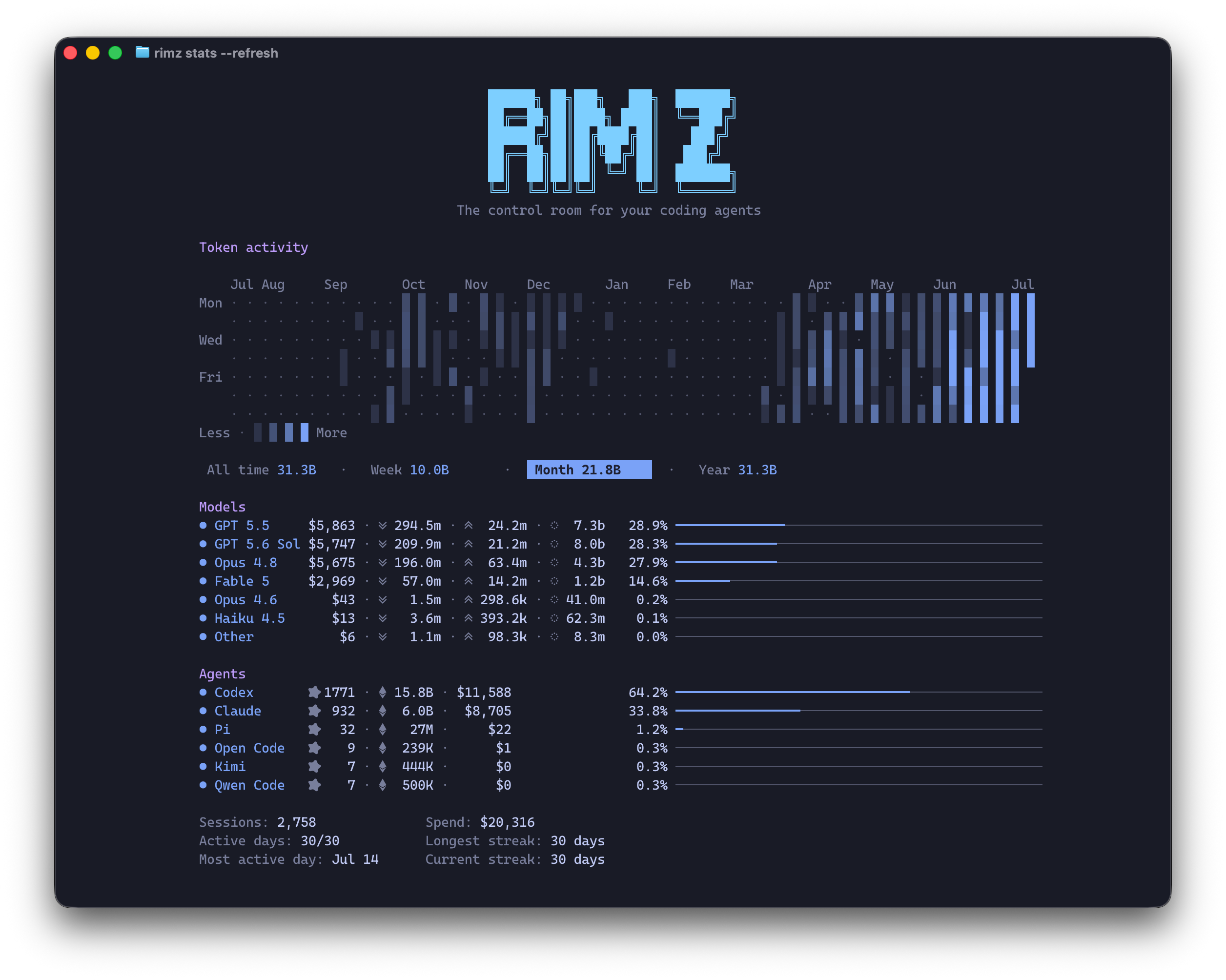Click the download arrow icon in GPT 5.5 row
The width and height of the screenshot is (1226, 980).
(x=383, y=526)
